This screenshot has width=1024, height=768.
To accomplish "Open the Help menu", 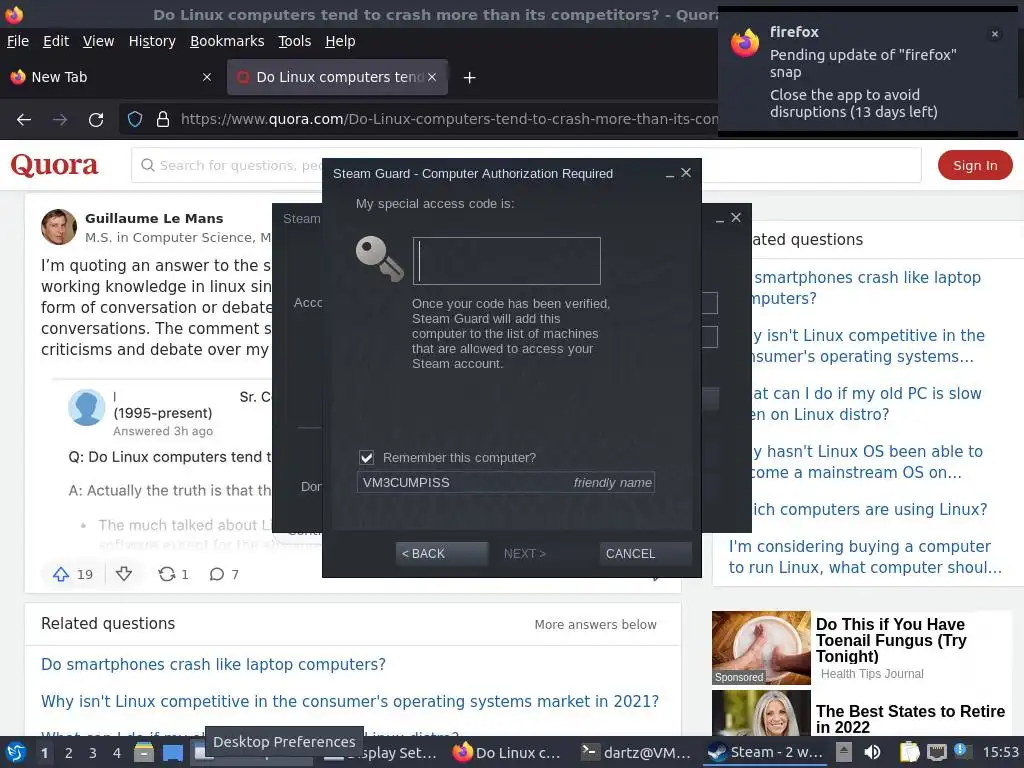I will (340, 41).
